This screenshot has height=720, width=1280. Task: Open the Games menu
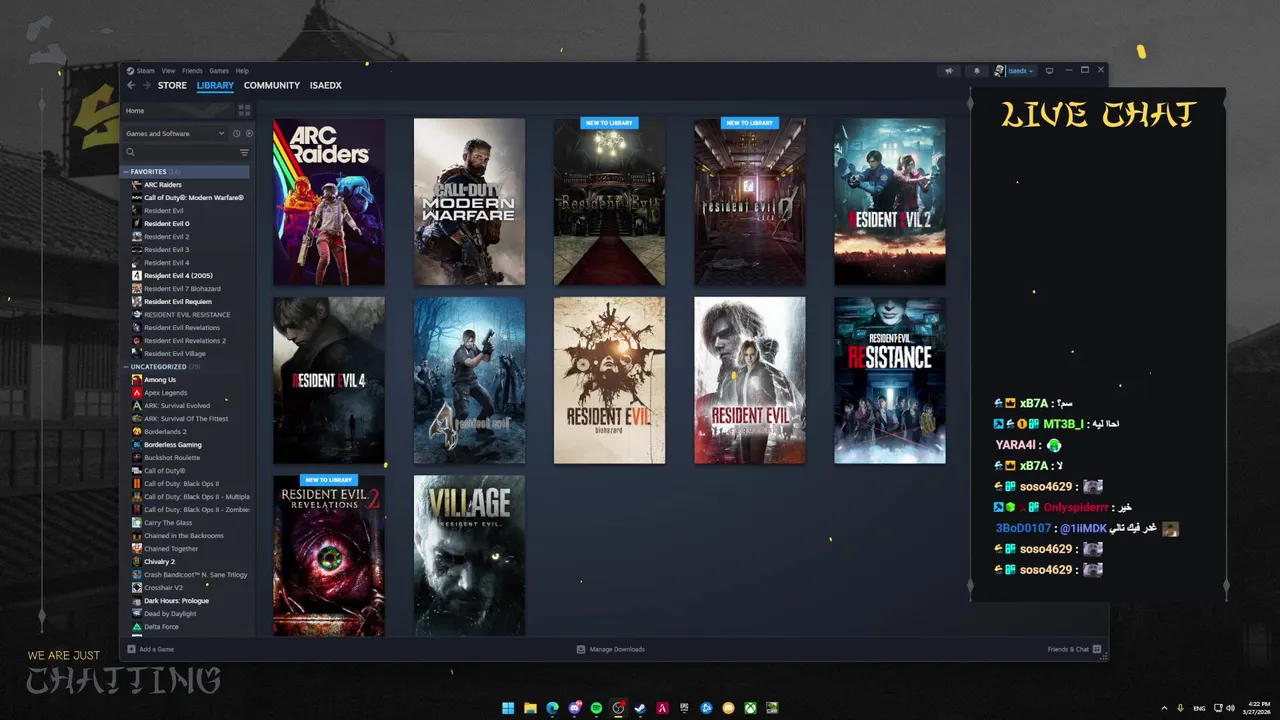[219, 71]
